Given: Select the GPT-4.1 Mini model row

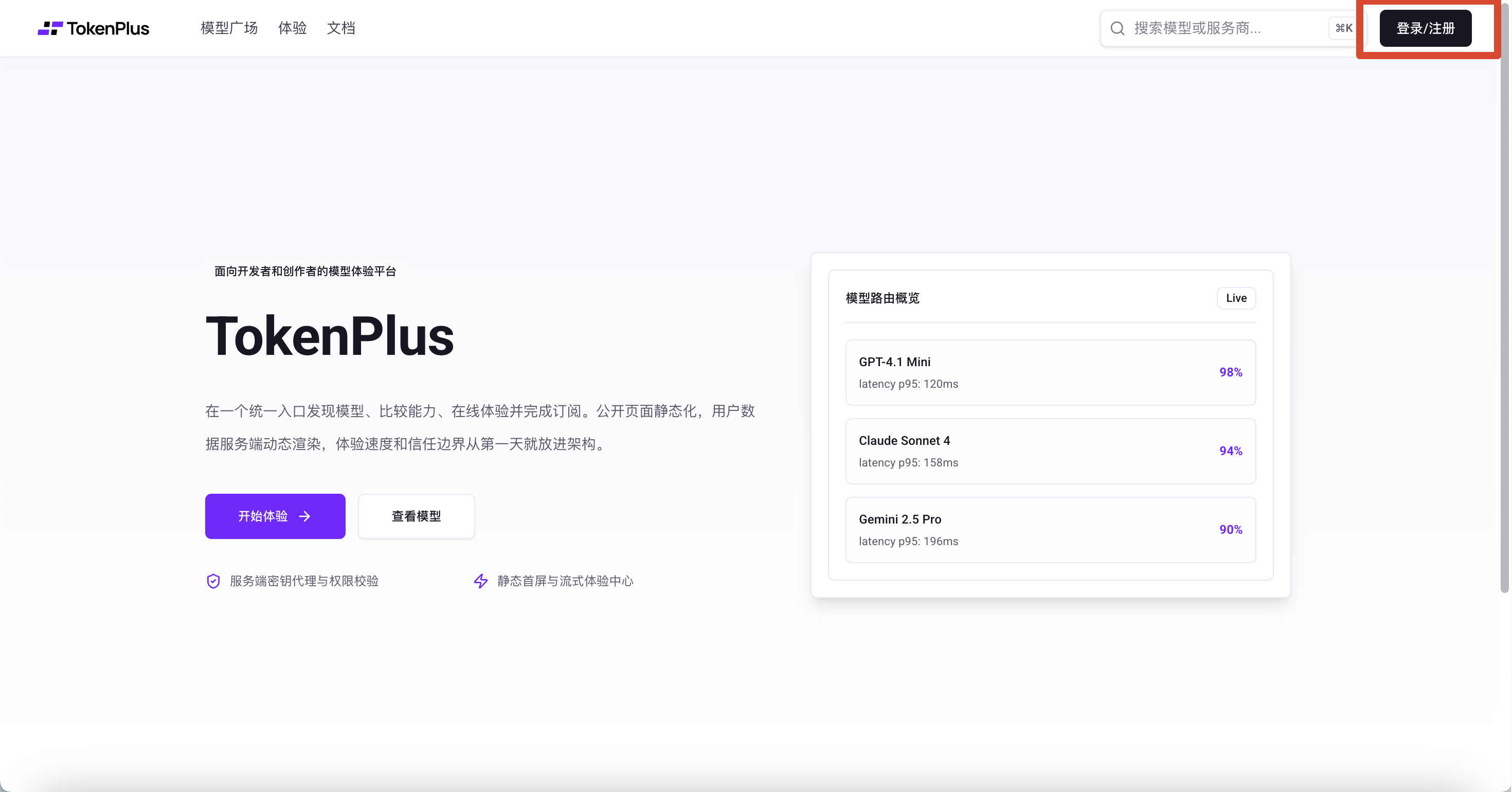Looking at the screenshot, I should (1050, 372).
